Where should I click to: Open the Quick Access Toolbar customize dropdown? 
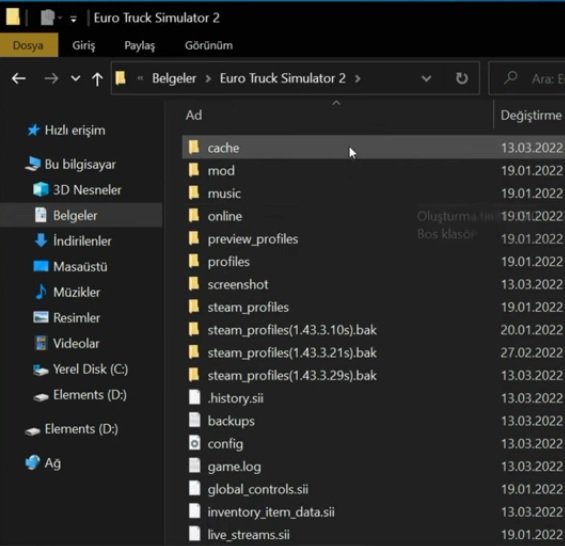pos(73,19)
